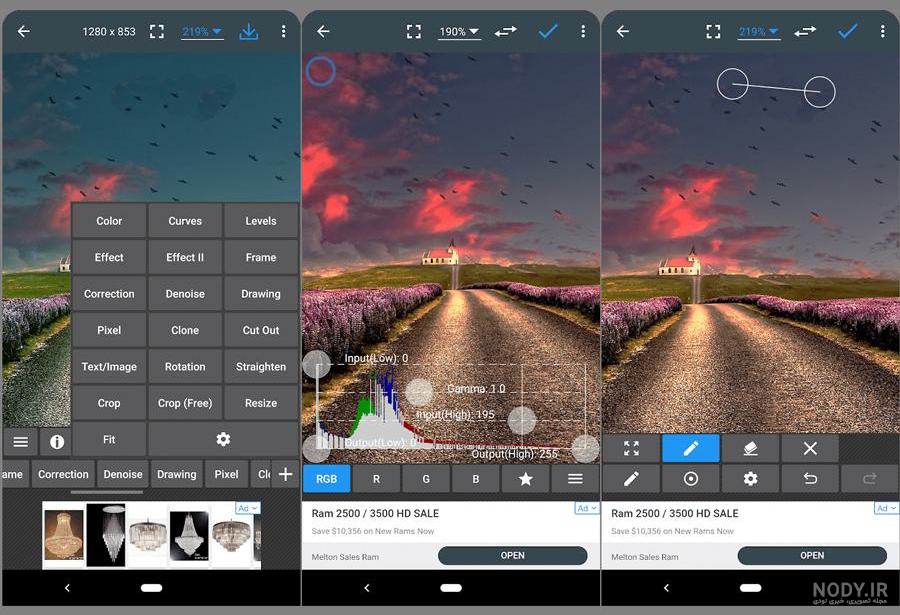Switch to the RGB channel toggle

[x=327, y=479]
